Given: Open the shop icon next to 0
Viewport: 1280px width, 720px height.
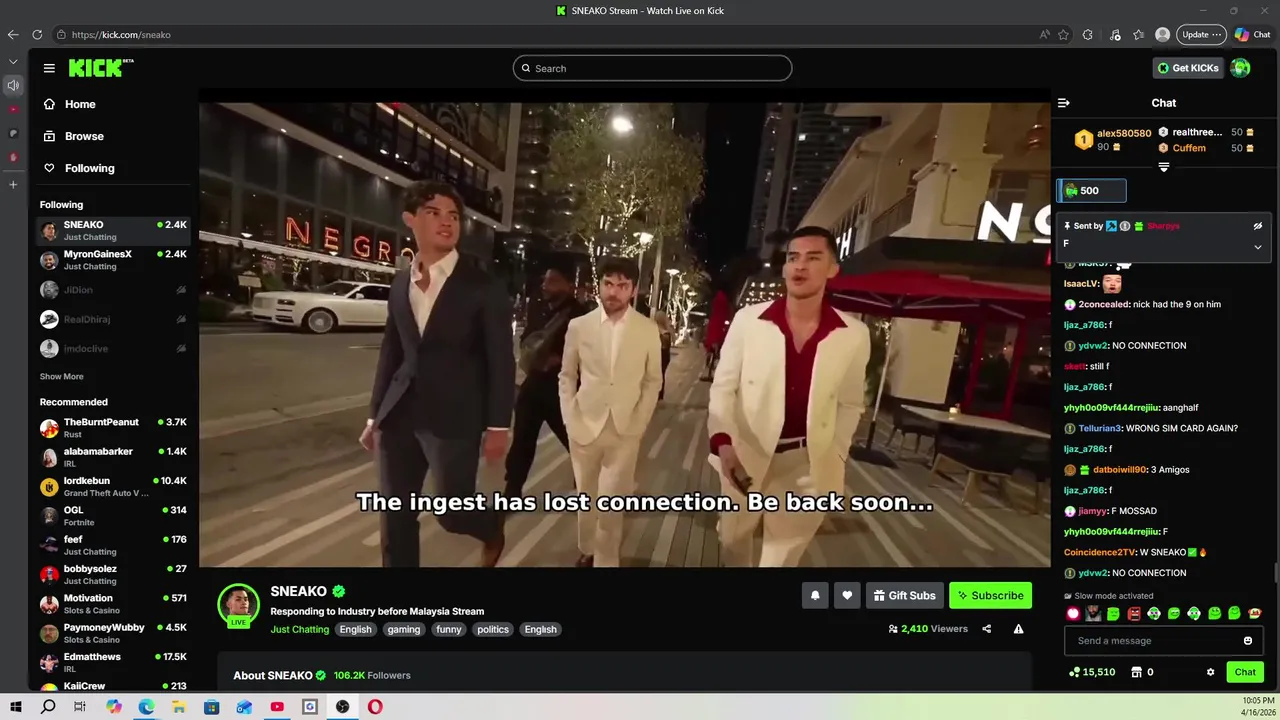Looking at the screenshot, I should pos(1136,672).
